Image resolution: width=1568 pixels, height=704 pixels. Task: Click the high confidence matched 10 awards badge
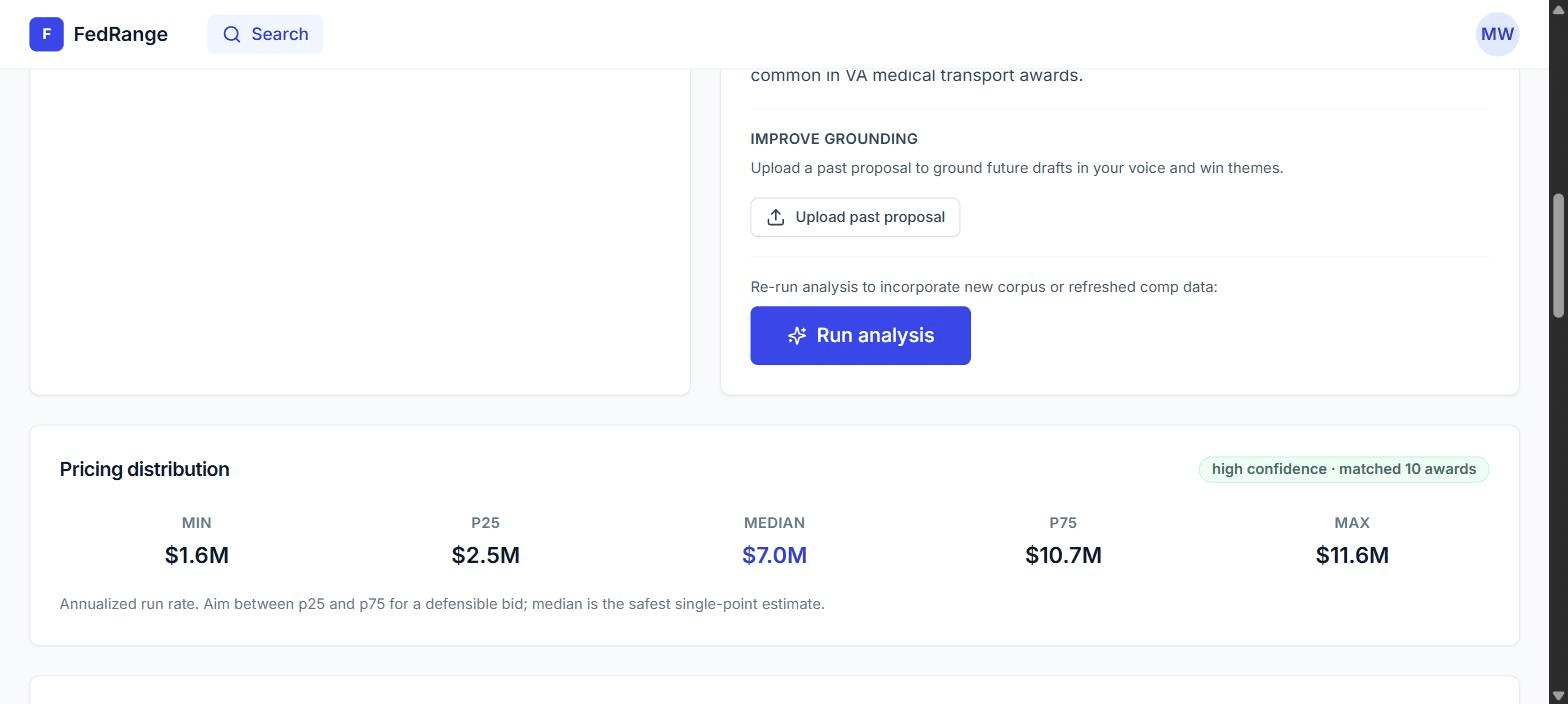coord(1344,469)
